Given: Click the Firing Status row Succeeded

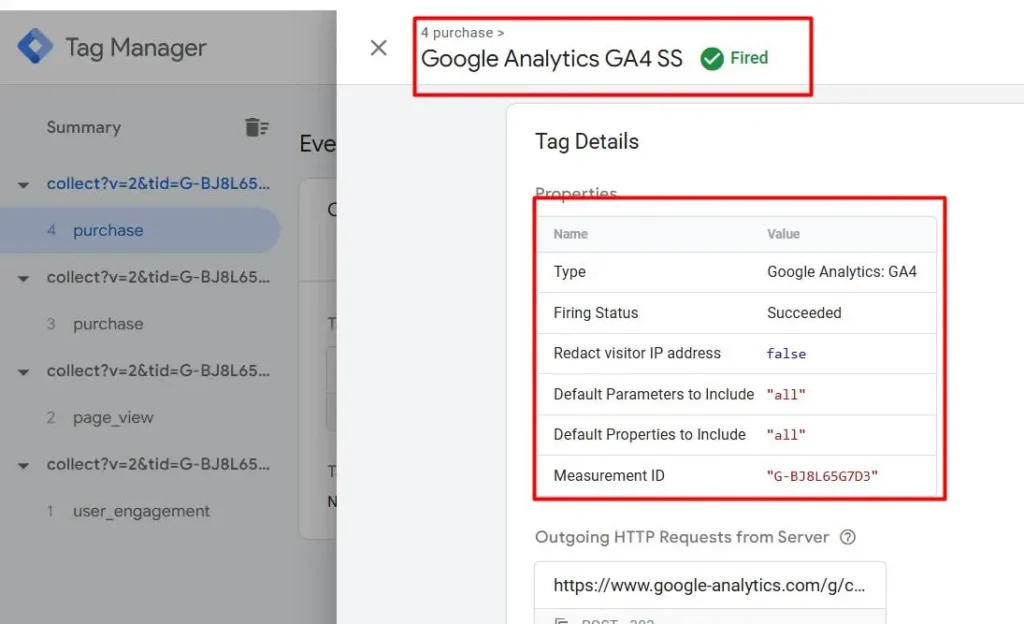Looking at the screenshot, I should tap(804, 313).
